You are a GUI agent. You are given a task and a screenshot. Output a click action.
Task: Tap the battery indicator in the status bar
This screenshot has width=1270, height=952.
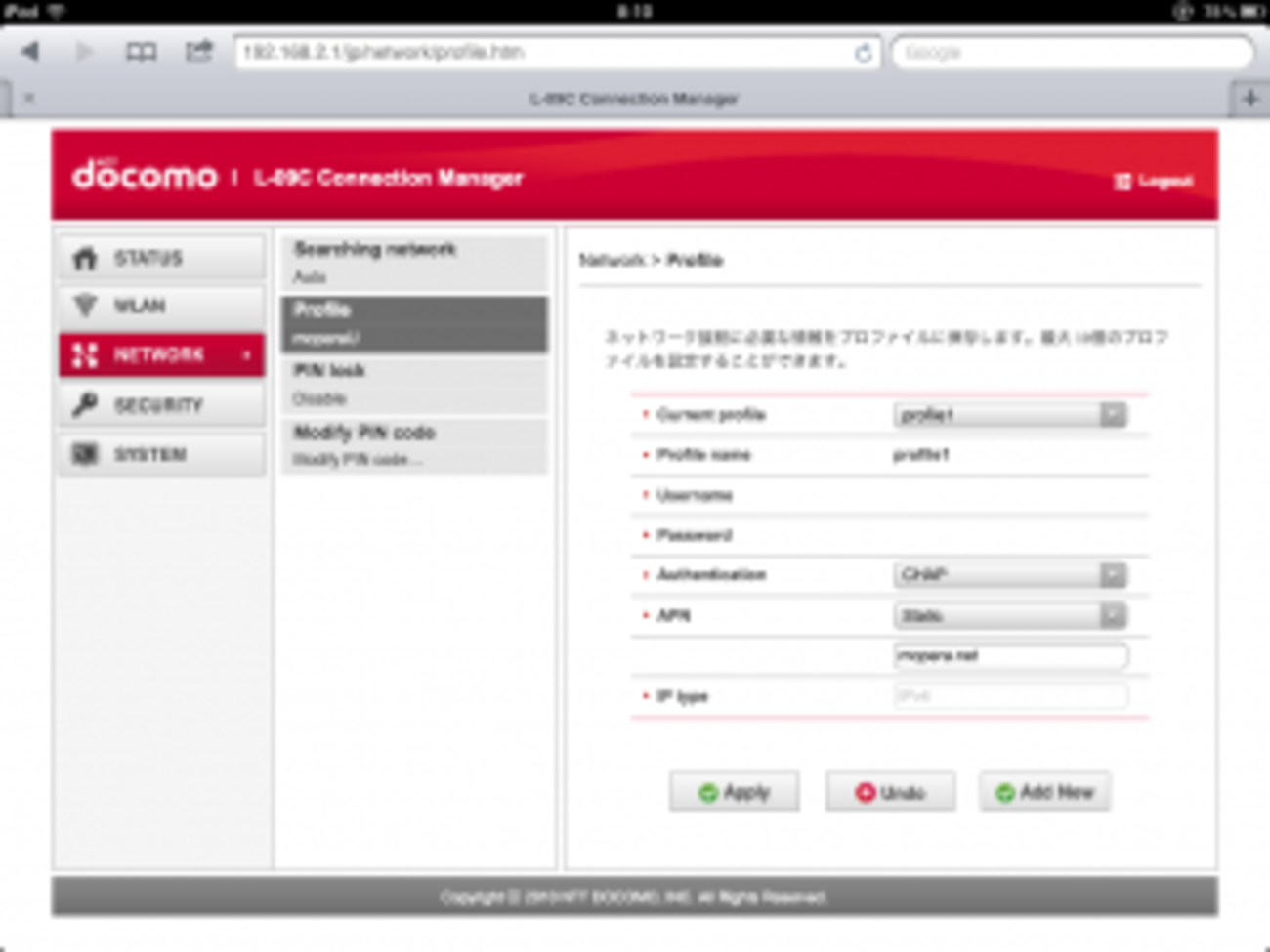(1252, 12)
